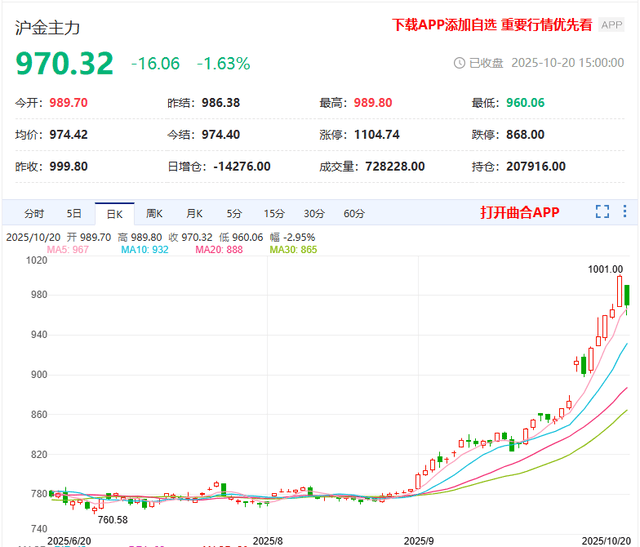Switch to the 周K weekly chart
The image size is (640, 547).
click(x=154, y=213)
